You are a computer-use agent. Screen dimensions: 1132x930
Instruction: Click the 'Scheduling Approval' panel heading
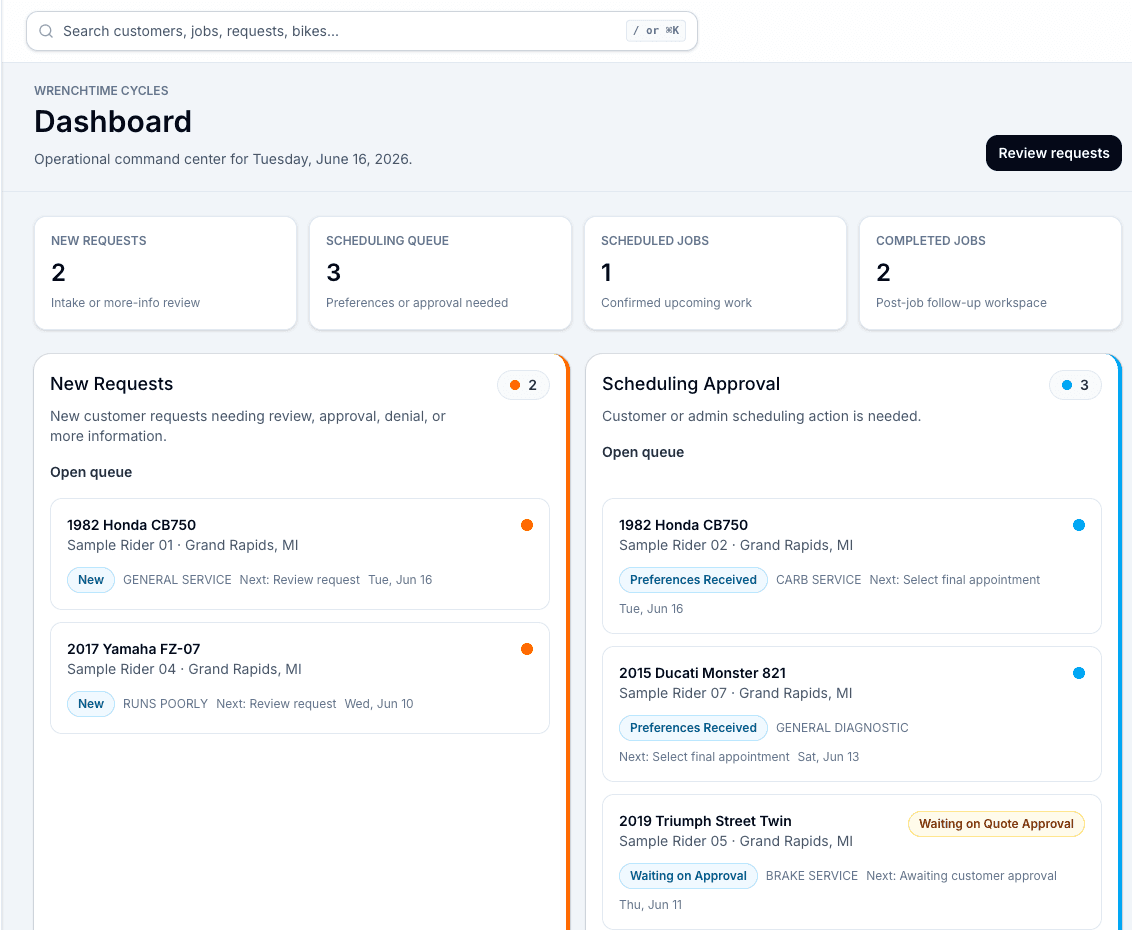click(x=691, y=384)
